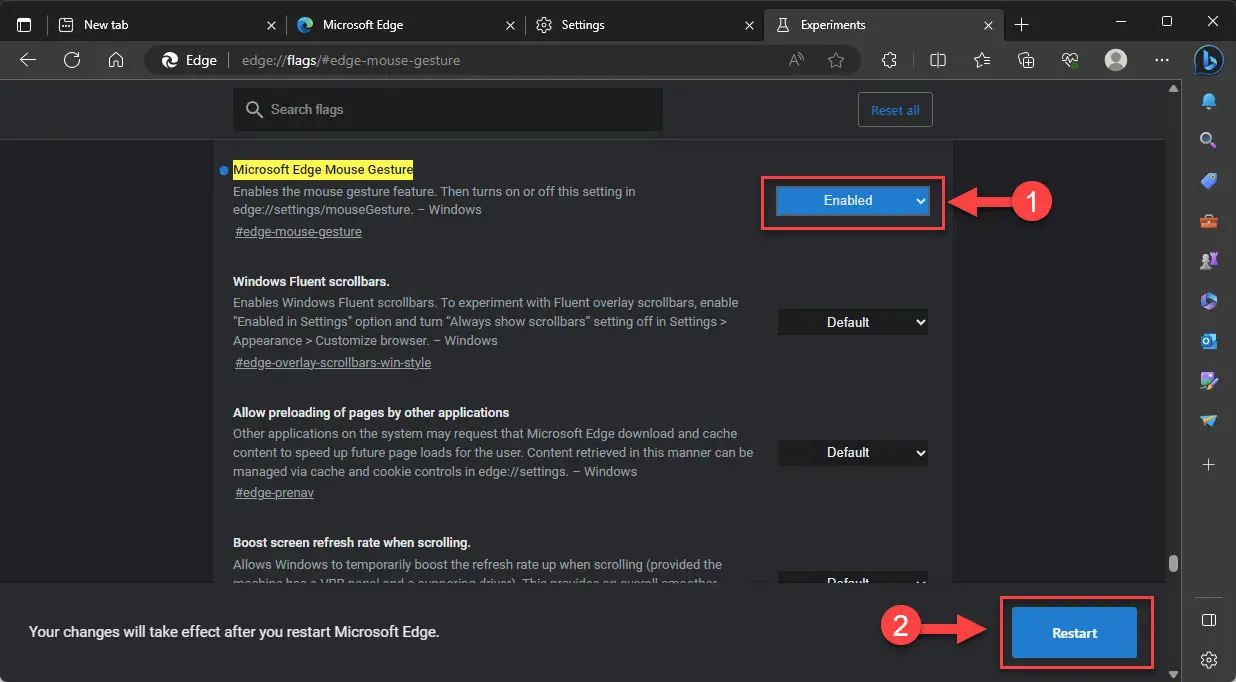Add a sidebar app with plus icon
The image size is (1236, 682).
(1209, 465)
